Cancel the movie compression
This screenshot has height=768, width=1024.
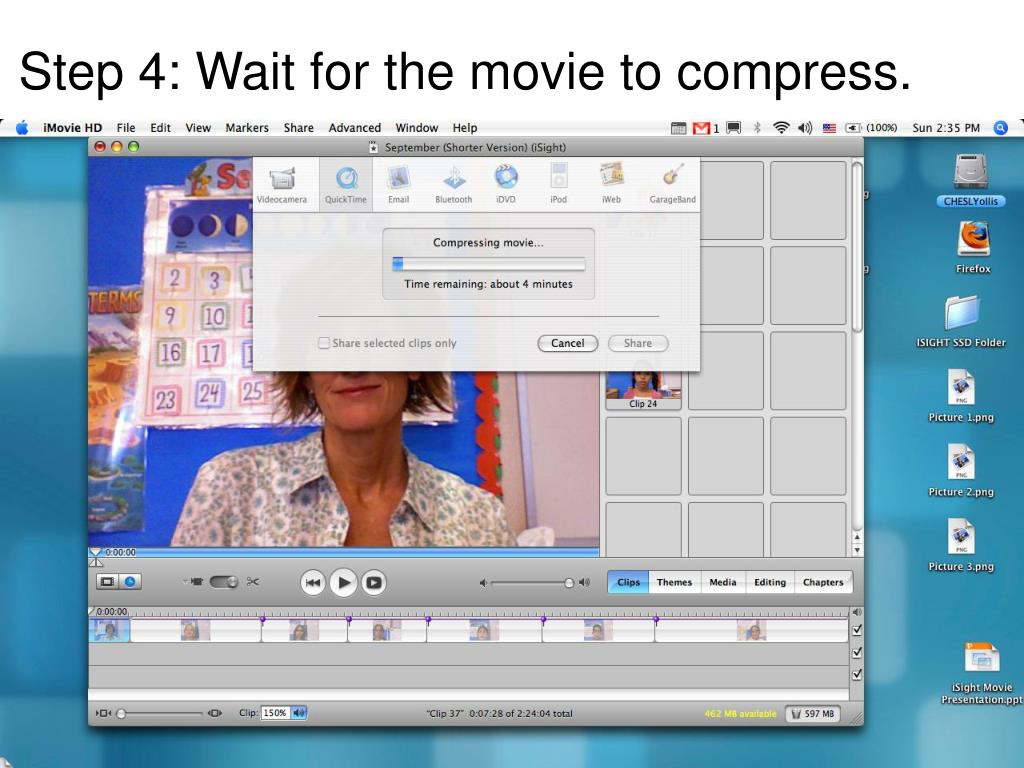[x=568, y=344]
